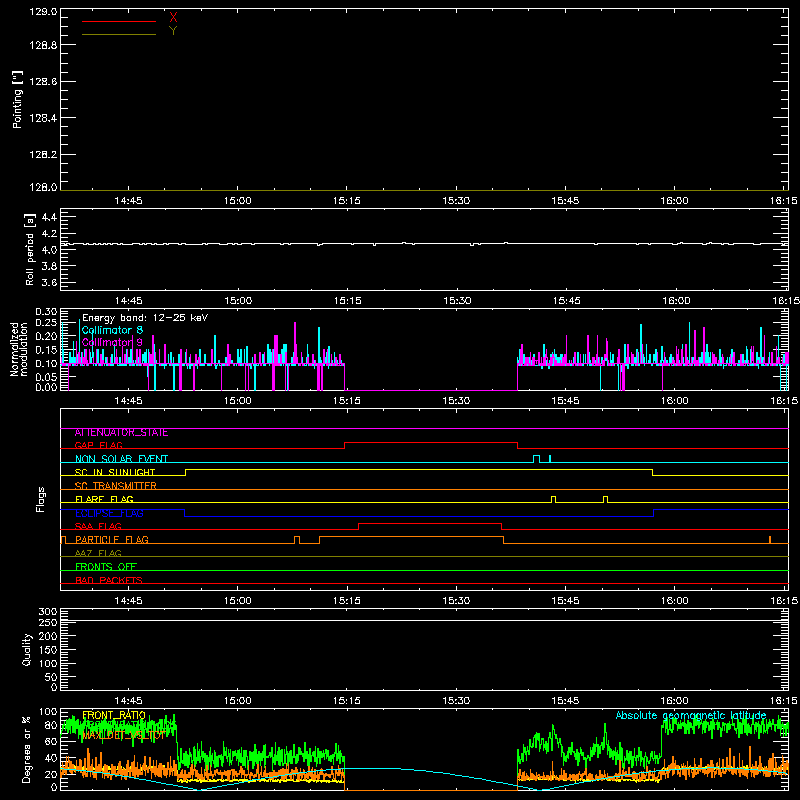
Task: Click the Normalized modulation axis title
Action: pos(19,349)
